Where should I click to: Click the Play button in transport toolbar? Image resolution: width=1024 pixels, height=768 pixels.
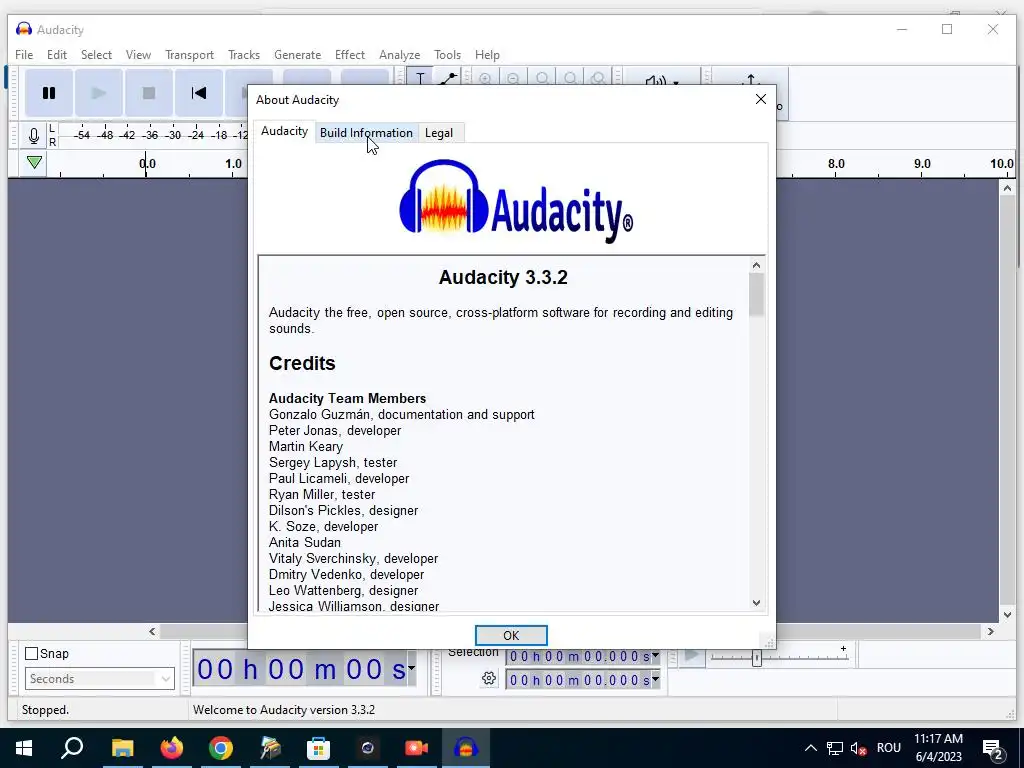coord(99,93)
